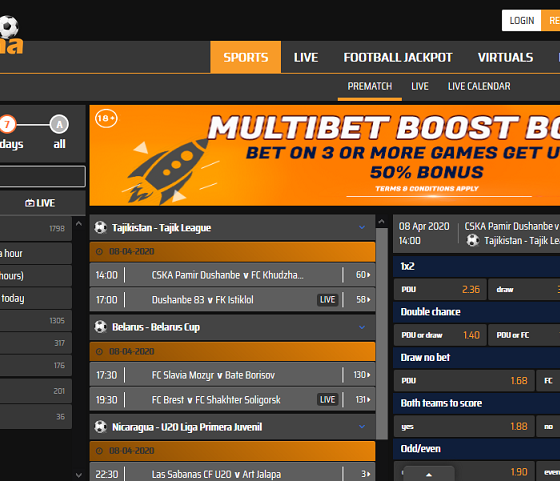Image resolution: width=560 pixels, height=481 pixels.
Task: Click the LOGIN button
Action: [521, 21]
